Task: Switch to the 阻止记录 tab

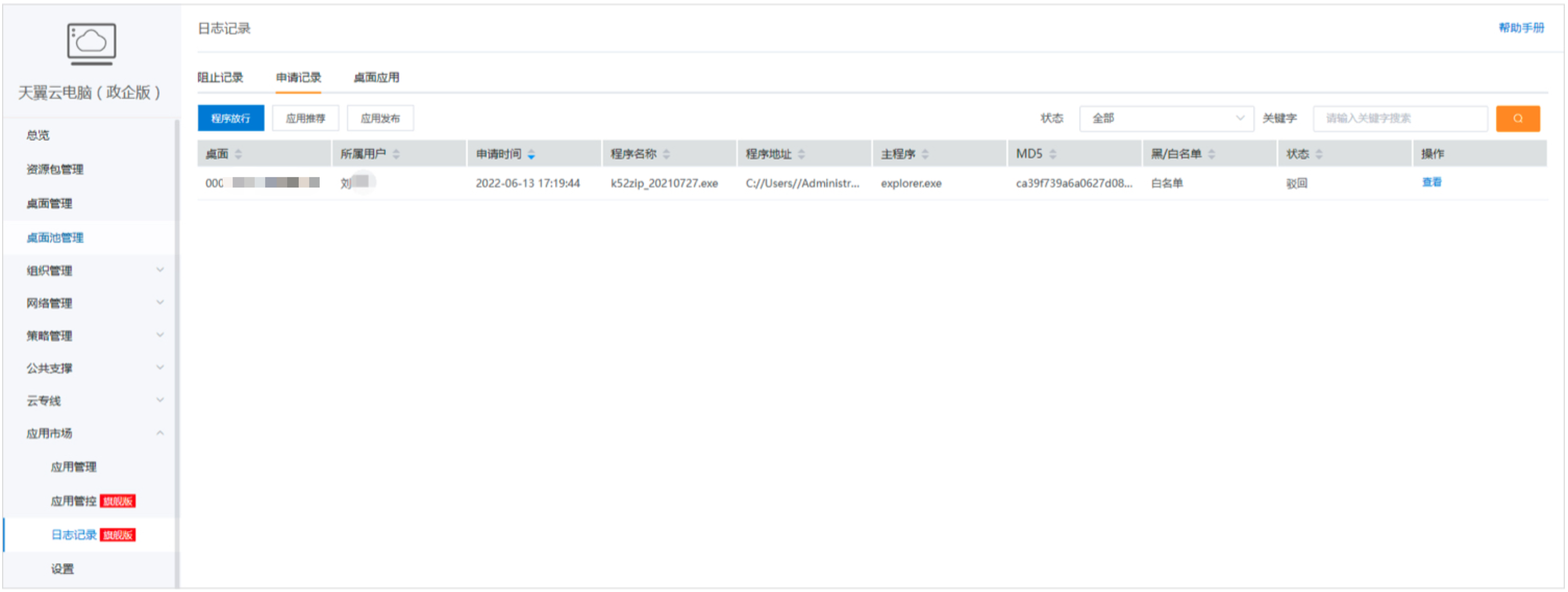Action: (222, 77)
